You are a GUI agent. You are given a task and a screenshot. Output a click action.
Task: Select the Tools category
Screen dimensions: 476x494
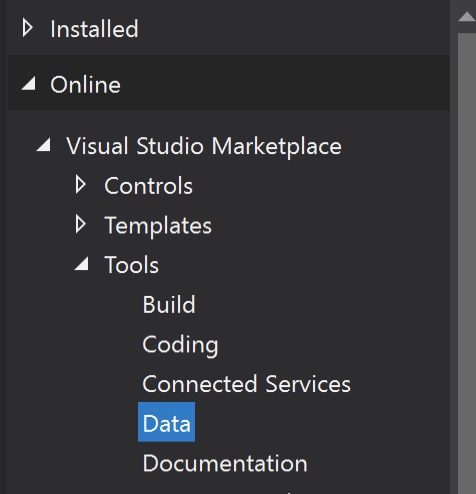click(132, 265)
